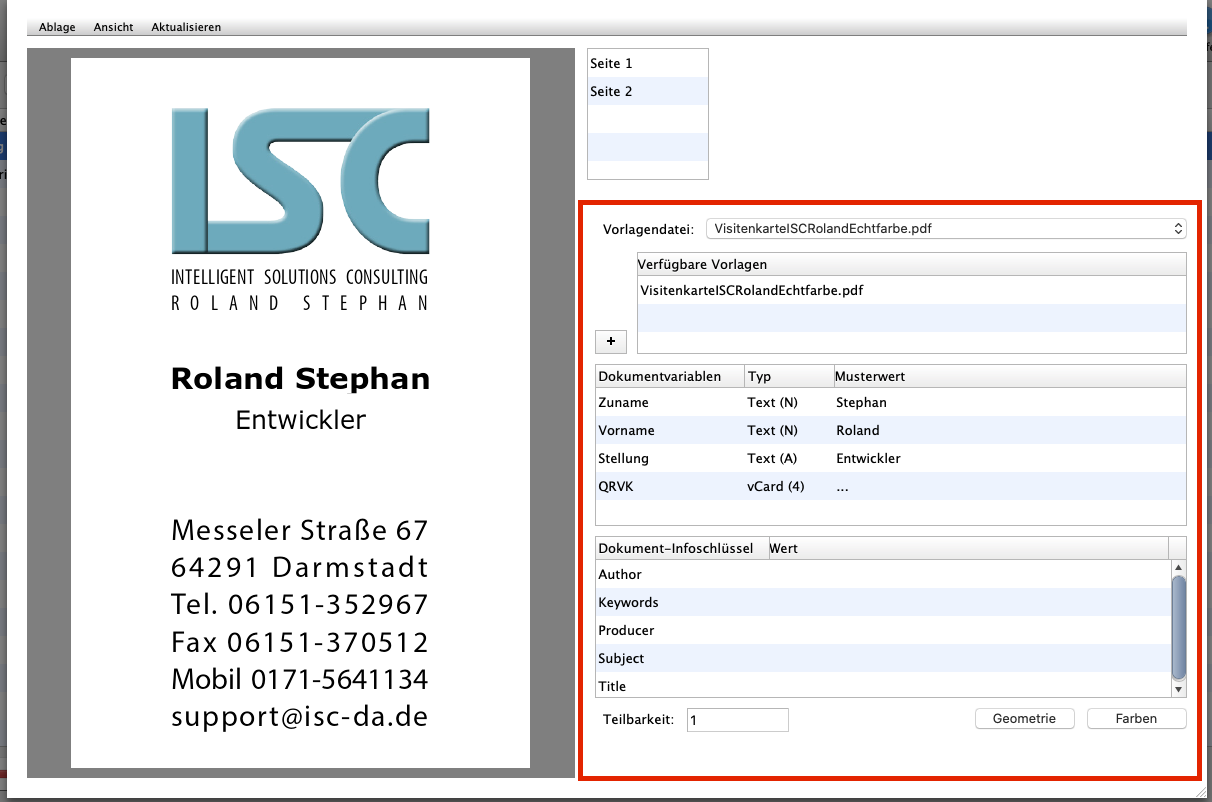Click the Teilbarkeit input field
1212x802 pixels.
click(738, 719)
